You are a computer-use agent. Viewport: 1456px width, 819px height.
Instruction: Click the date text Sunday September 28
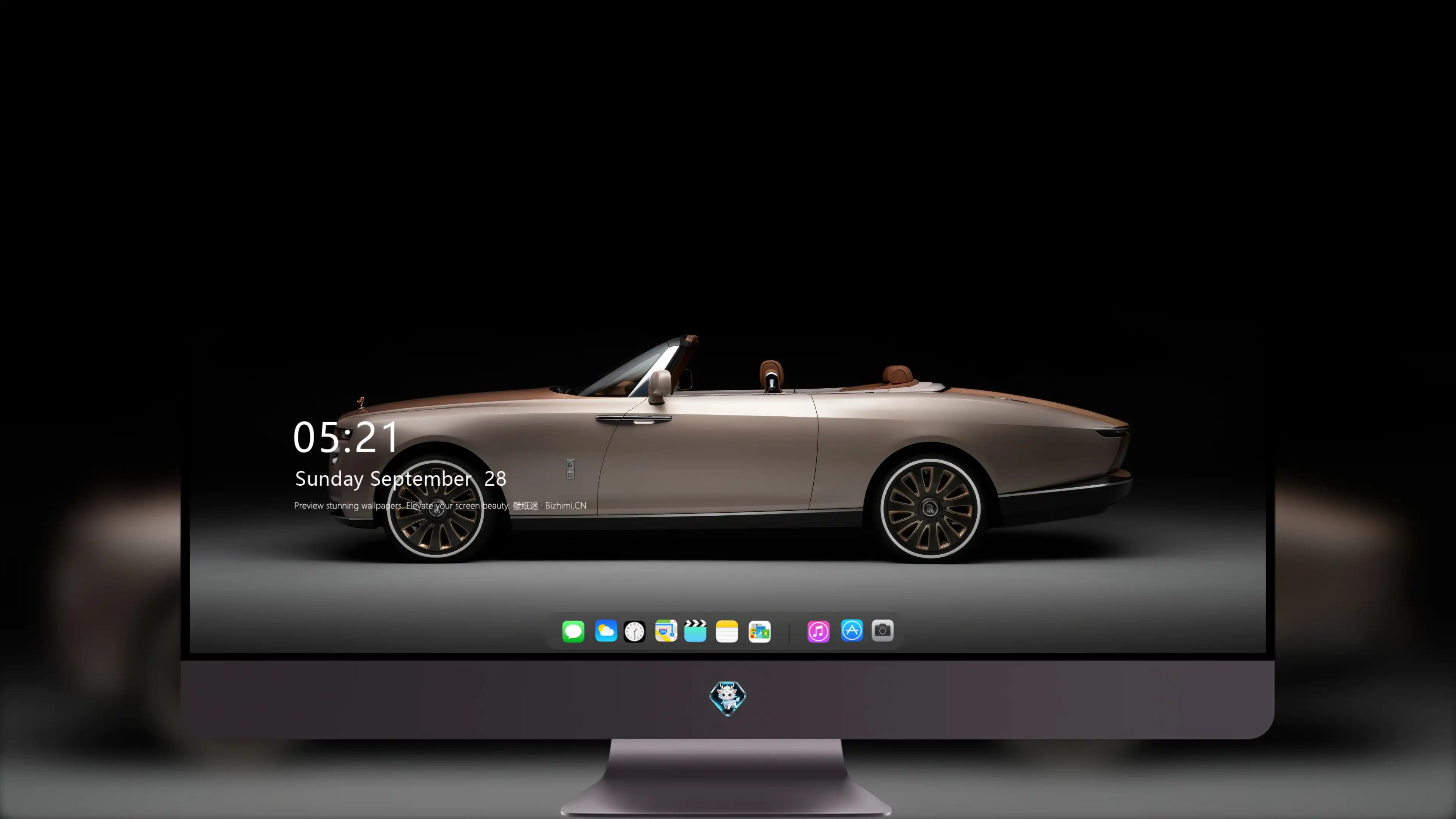tap(401, 479)
